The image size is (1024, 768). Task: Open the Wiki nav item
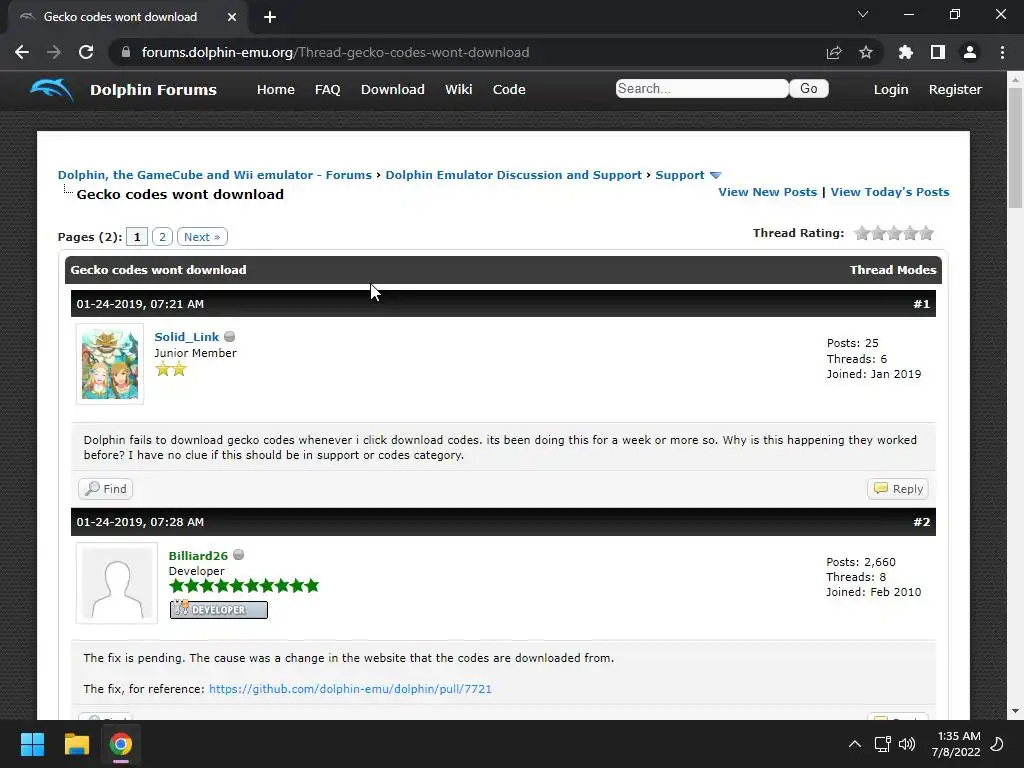click(458, 89)
